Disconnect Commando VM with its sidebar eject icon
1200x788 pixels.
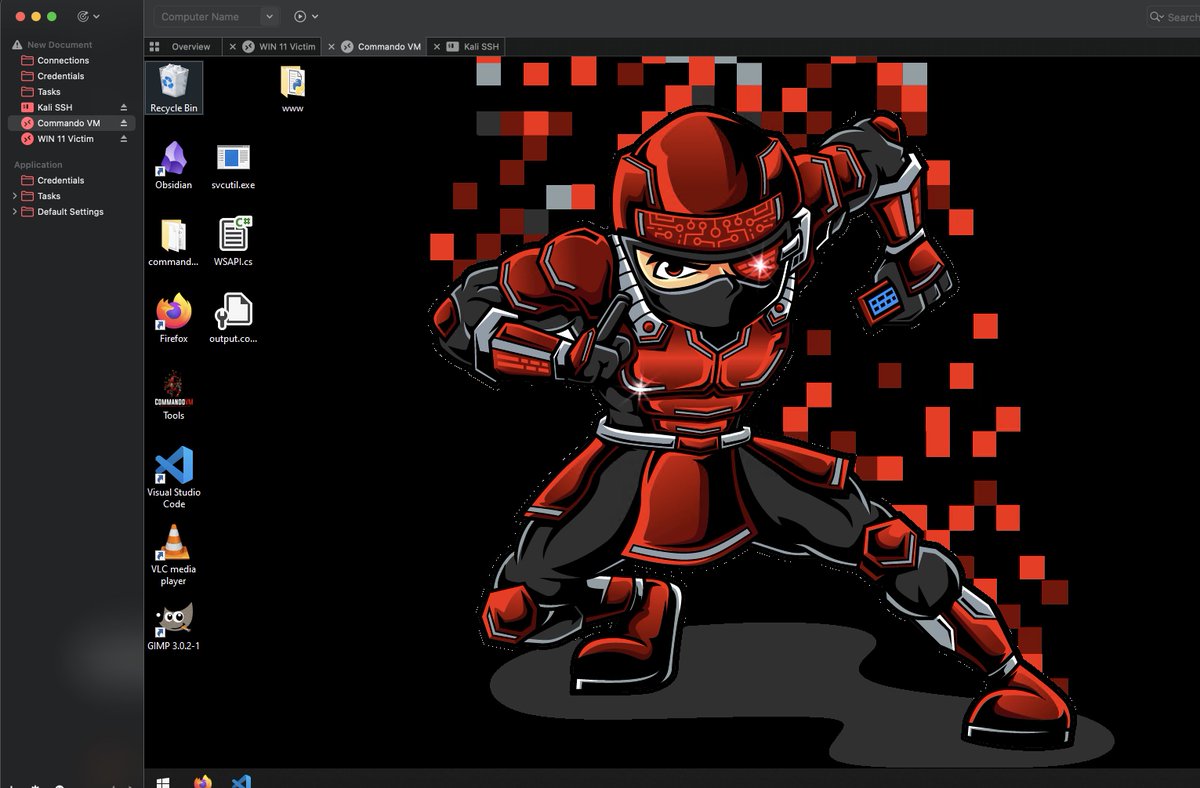click(124, 123)
